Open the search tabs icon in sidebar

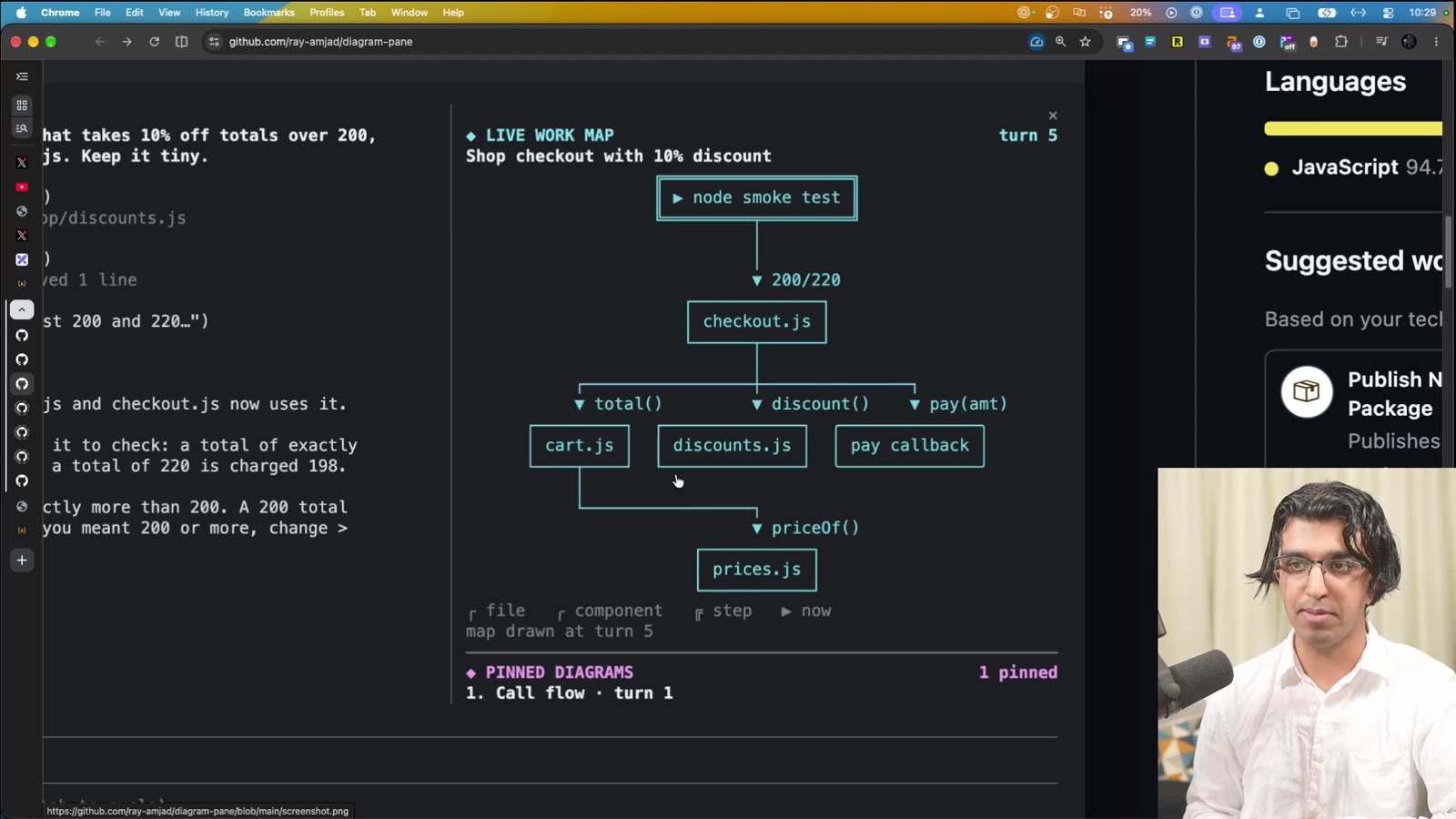point(22,128)
